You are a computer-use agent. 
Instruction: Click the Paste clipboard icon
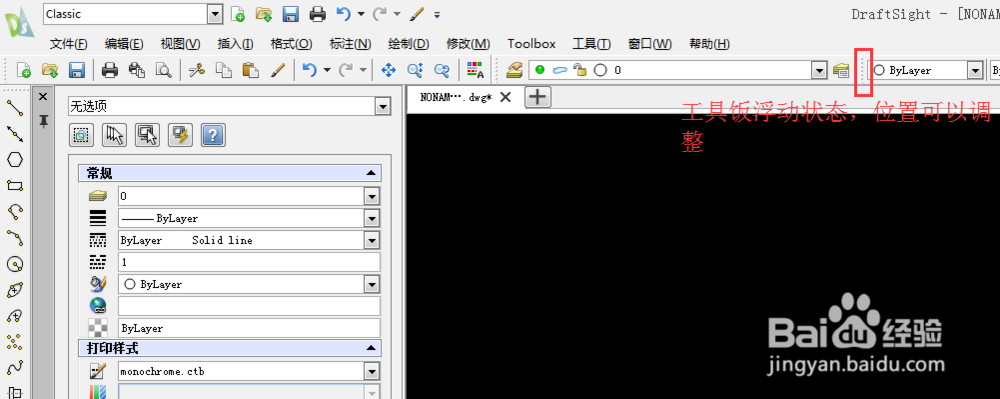(251, 70)
